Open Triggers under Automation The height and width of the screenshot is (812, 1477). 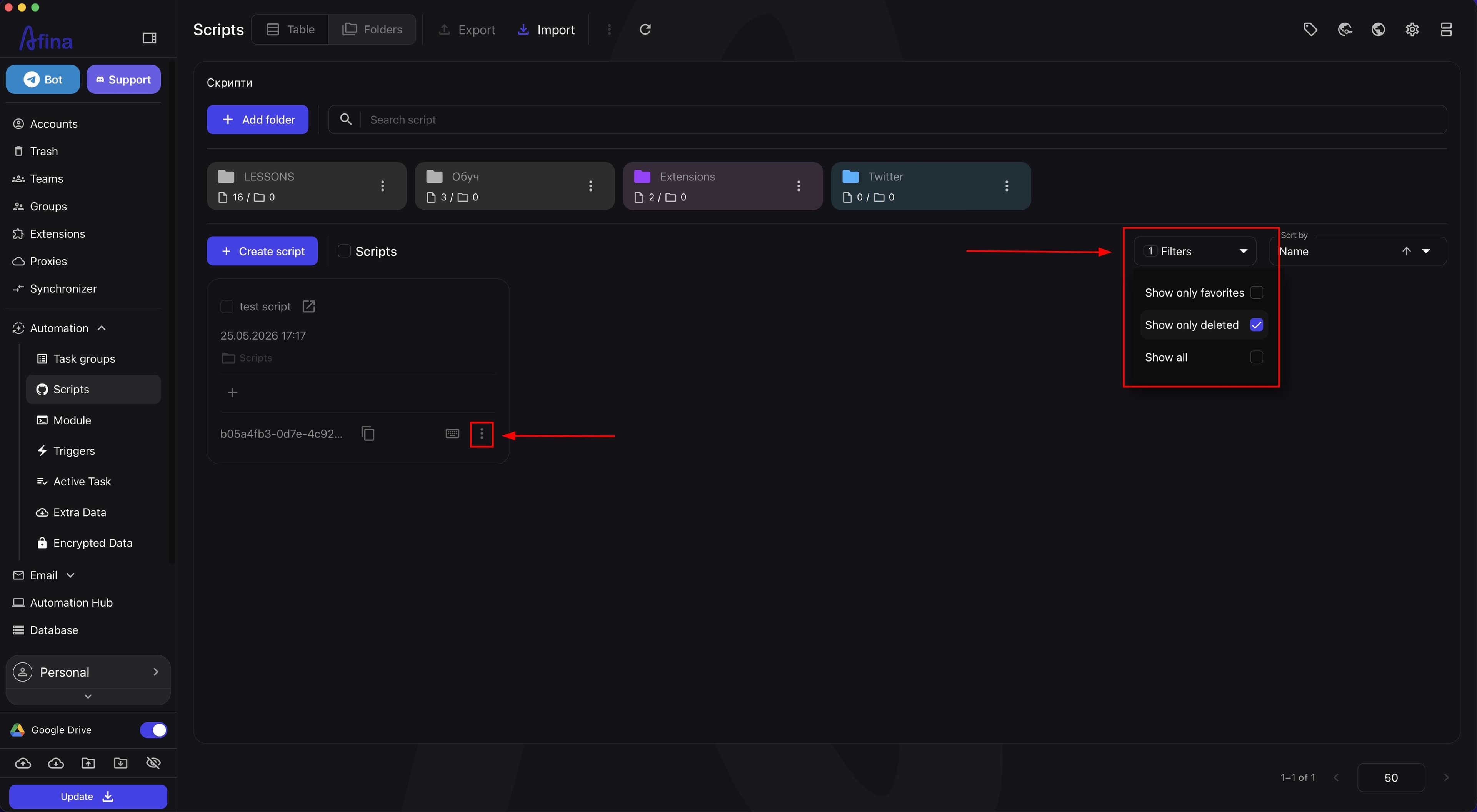click(x=74, y=451)
